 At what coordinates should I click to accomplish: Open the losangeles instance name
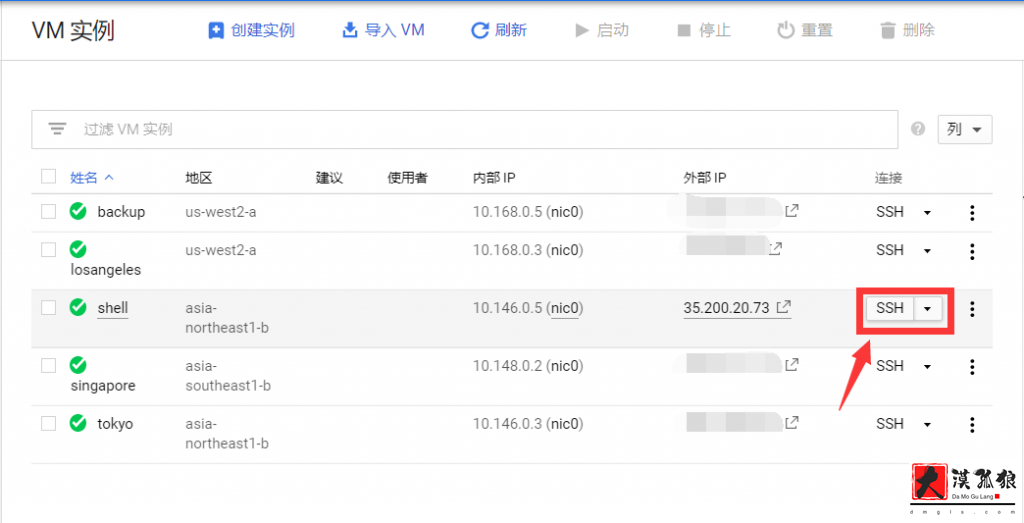(x=106, y=270)
